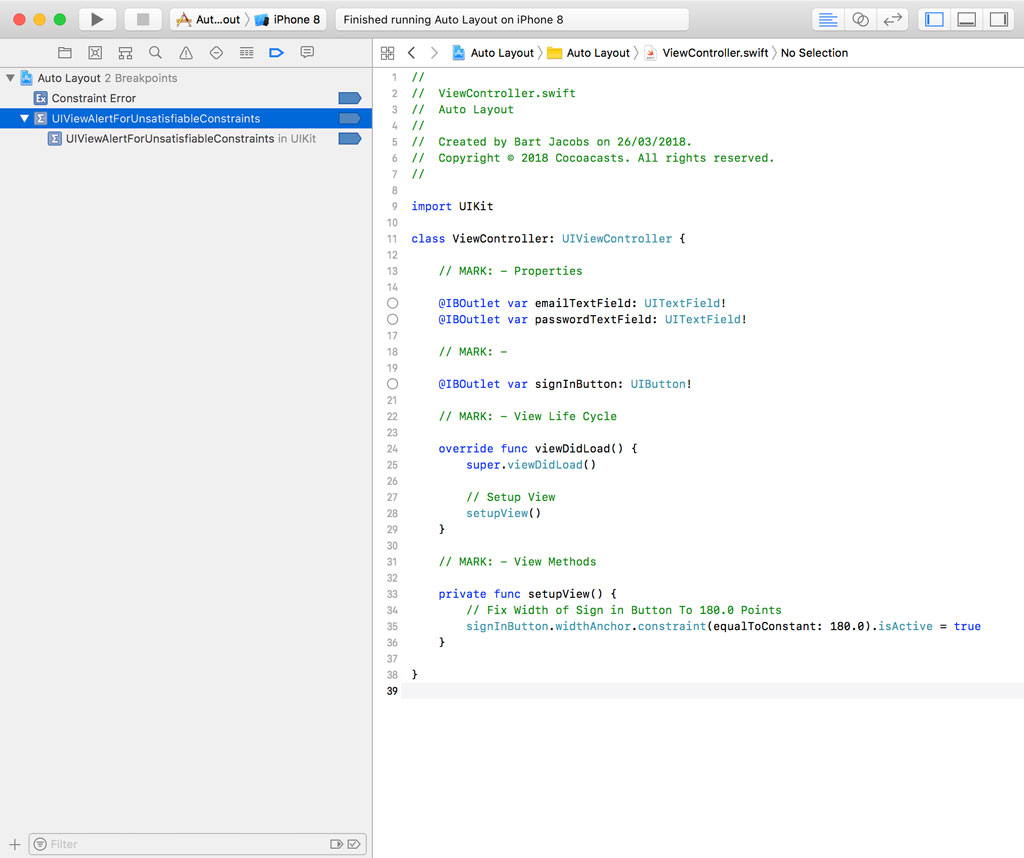The height and width of the screenshot is (858, 1024).
Task: Toggle the Constraint Error breakpoint
Action: tap(349, 97)
